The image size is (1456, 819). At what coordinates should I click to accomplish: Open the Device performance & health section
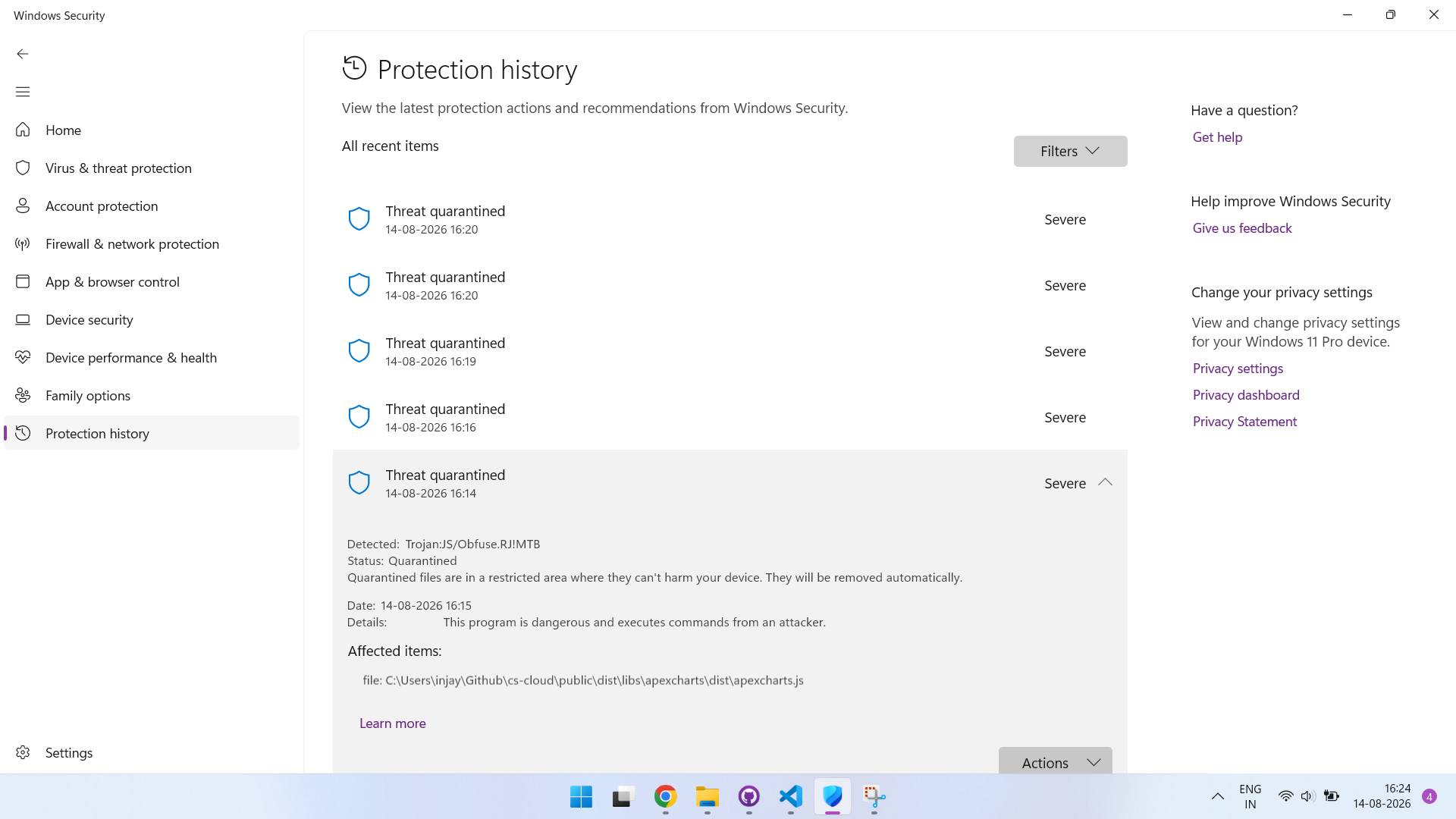point(152,358)
